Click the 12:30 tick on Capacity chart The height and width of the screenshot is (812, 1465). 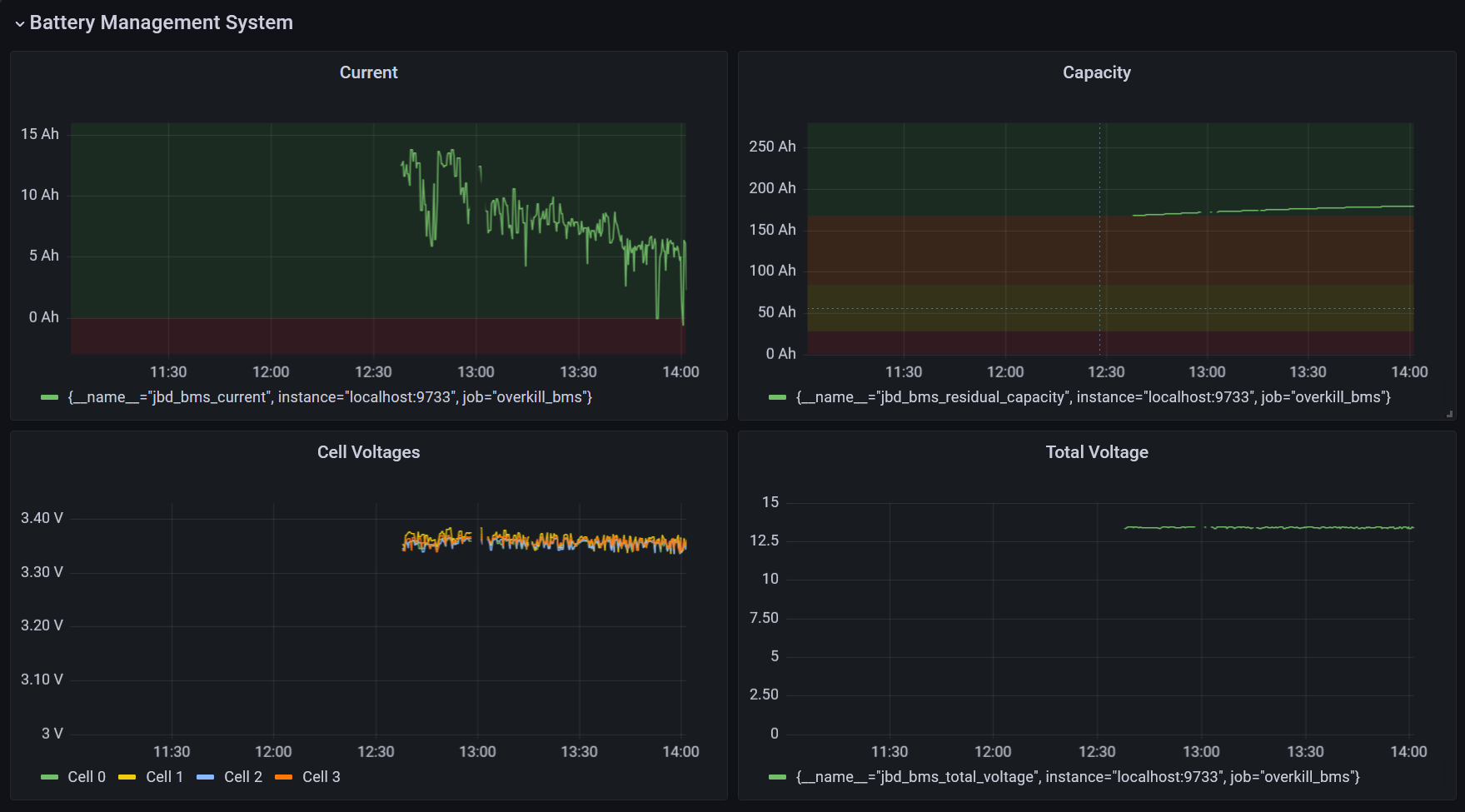click(1106, 372)
